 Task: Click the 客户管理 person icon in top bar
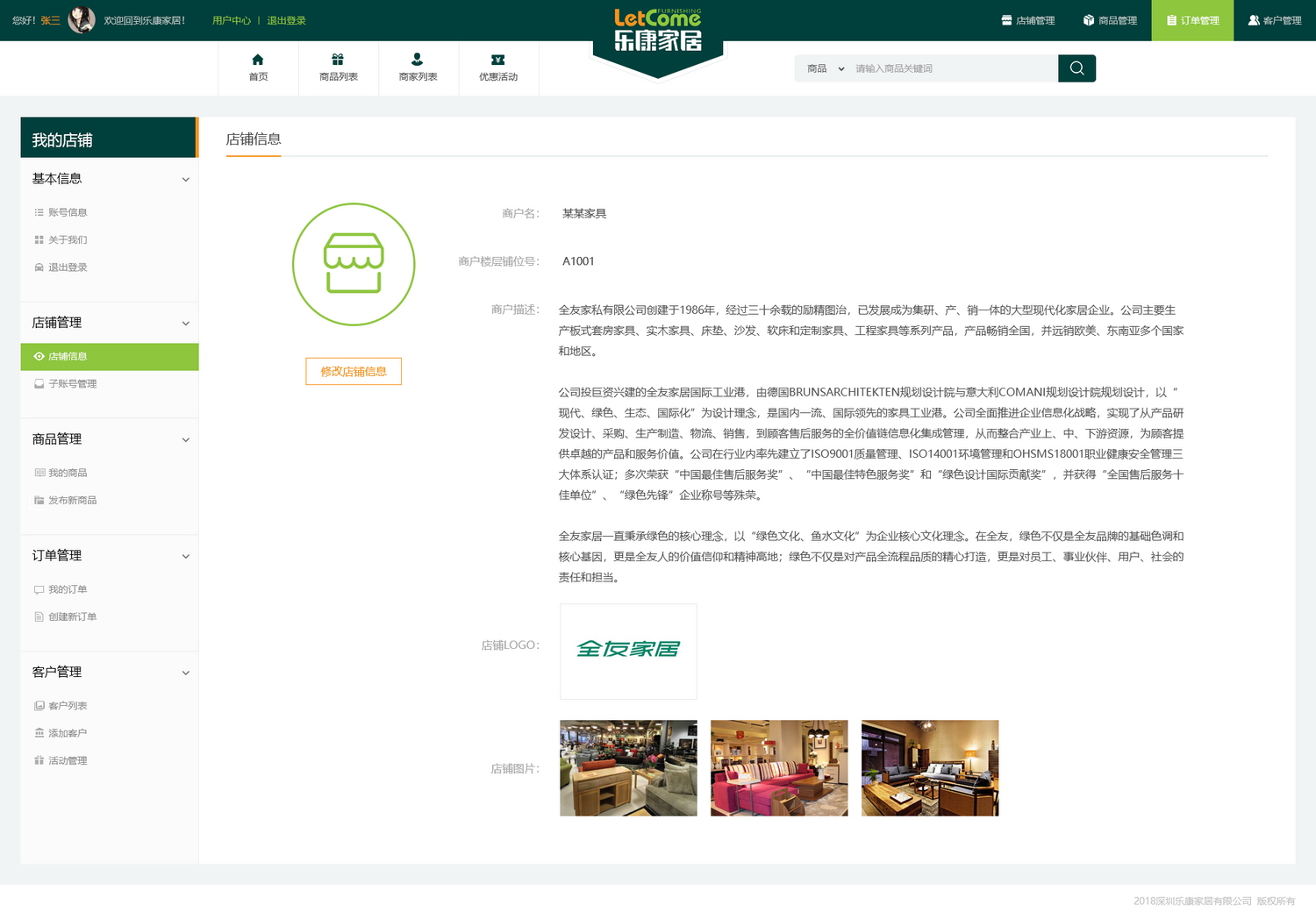pos(1254,20)
